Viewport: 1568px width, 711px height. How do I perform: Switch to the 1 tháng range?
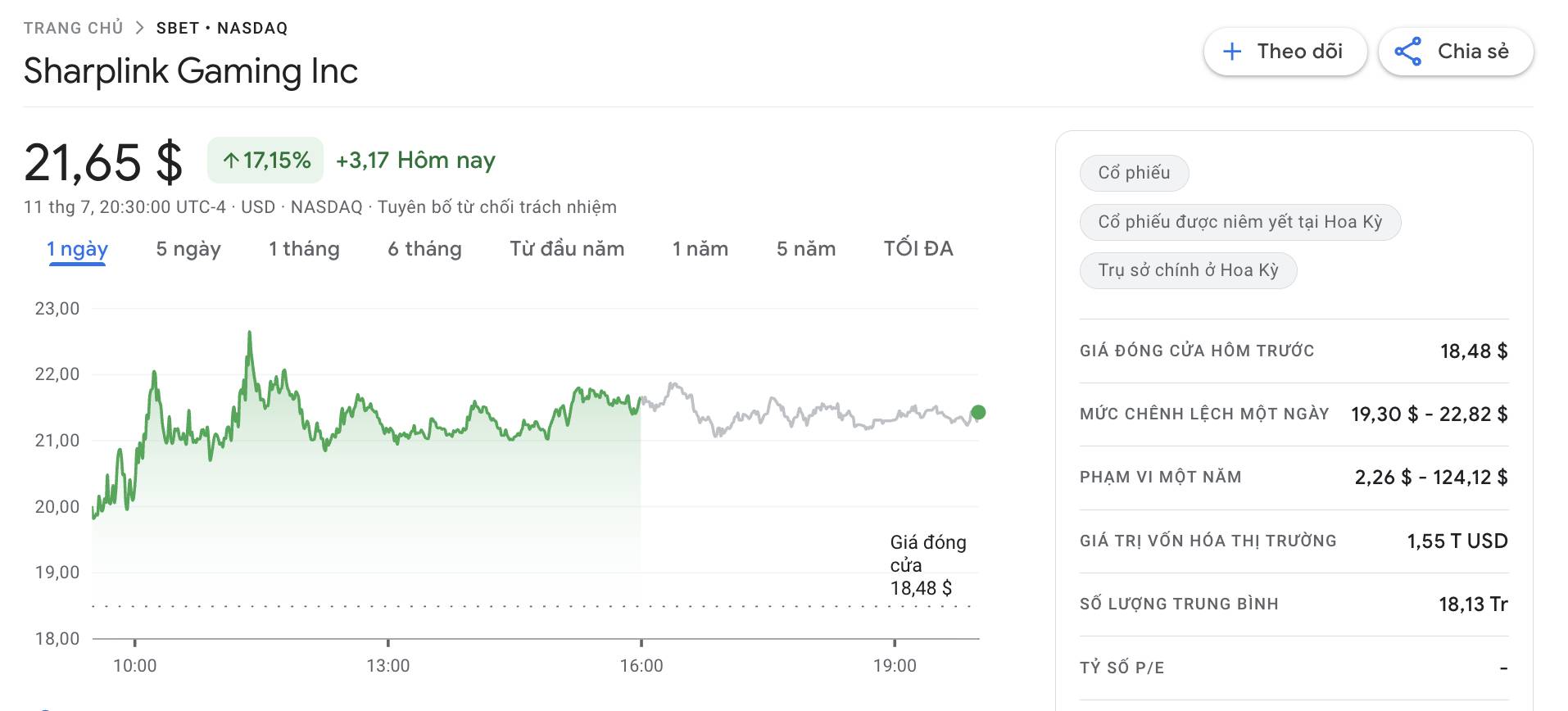304,249
